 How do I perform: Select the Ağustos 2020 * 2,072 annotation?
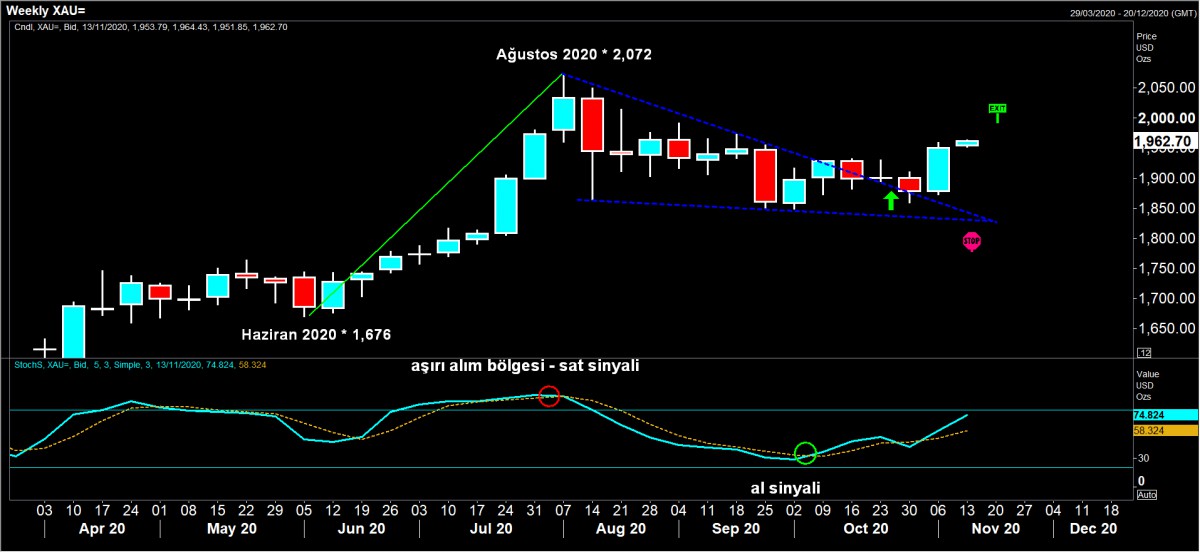574,55
